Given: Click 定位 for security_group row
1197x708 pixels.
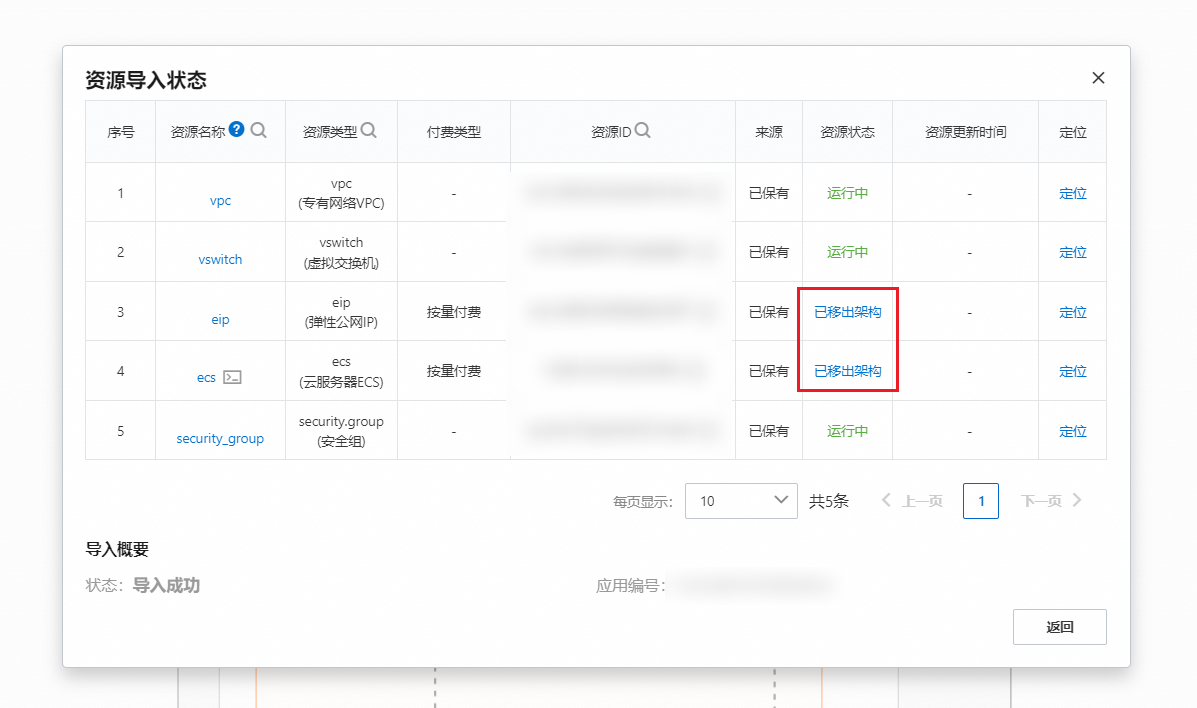Looking at the screenshot, I should click(1073, 432).
